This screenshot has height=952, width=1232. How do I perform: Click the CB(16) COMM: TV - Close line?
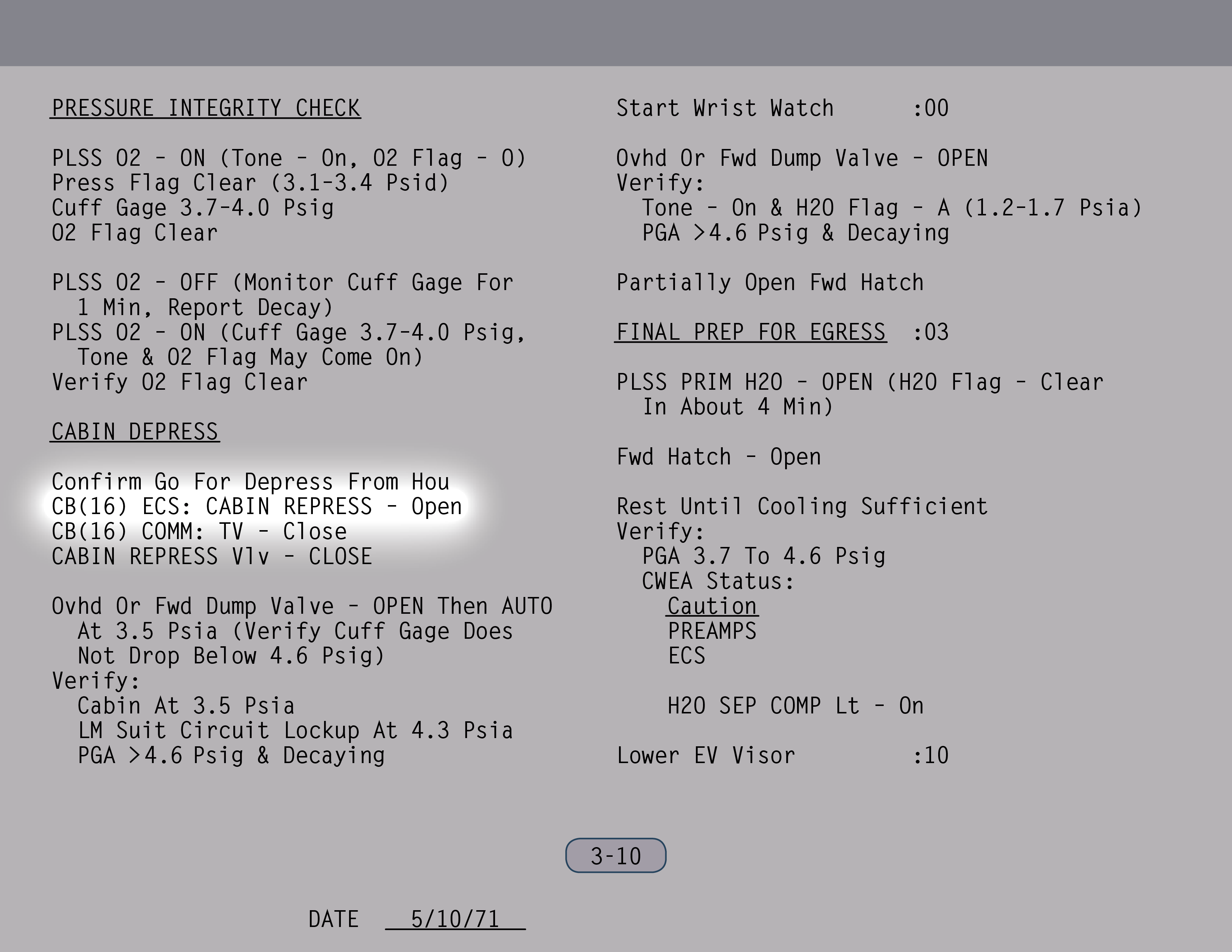point(199,532)
